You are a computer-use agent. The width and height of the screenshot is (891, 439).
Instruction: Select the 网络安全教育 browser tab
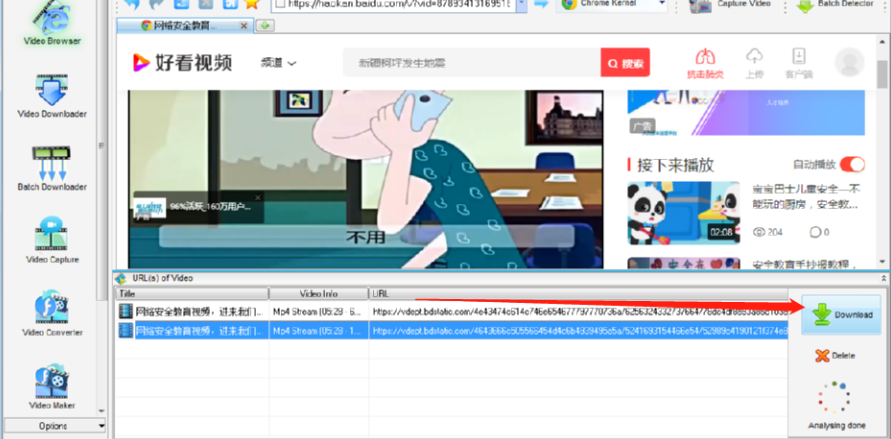coord(186,26)
